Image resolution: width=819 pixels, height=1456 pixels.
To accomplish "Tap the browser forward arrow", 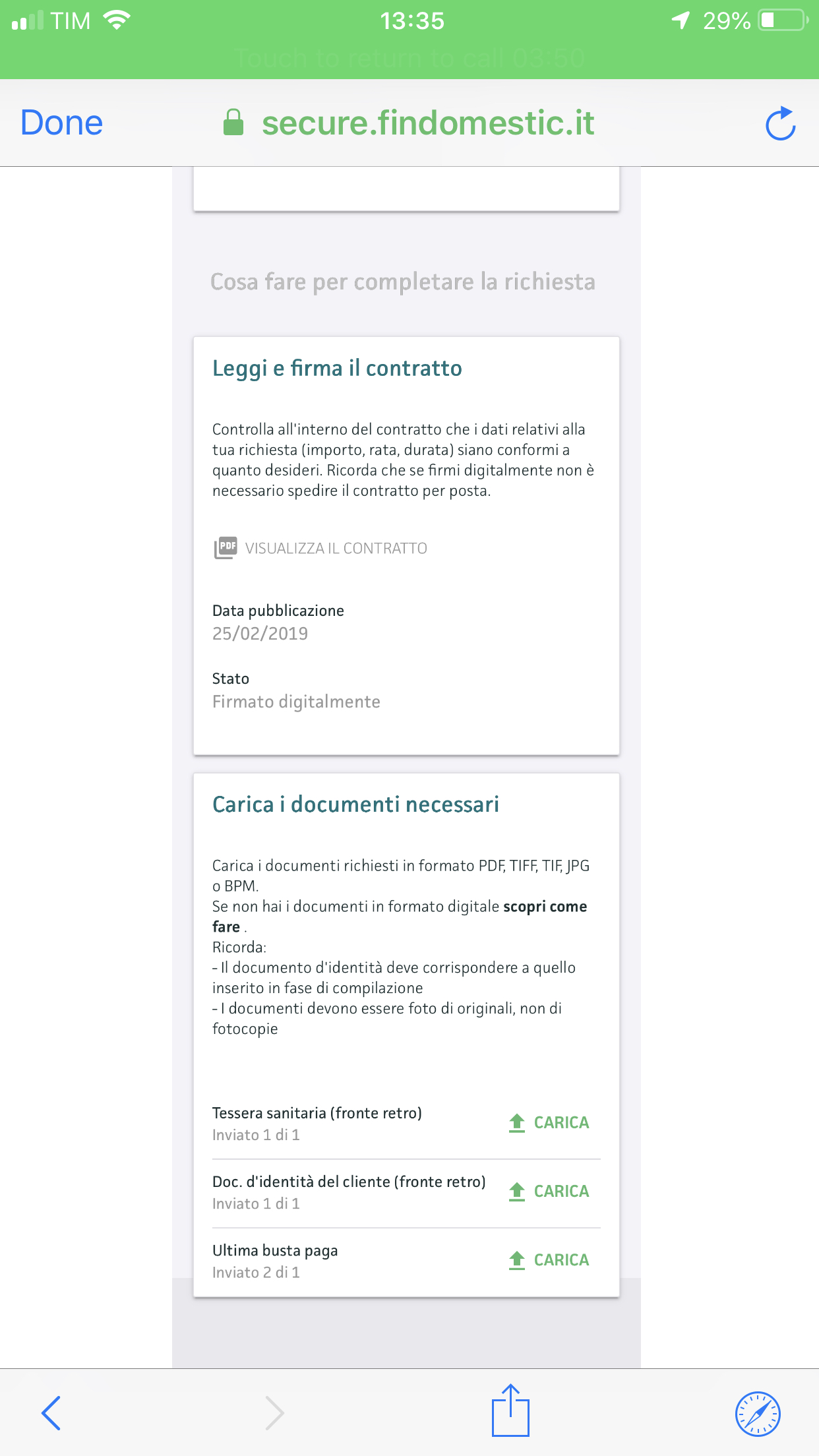I will coord(274,1412).
